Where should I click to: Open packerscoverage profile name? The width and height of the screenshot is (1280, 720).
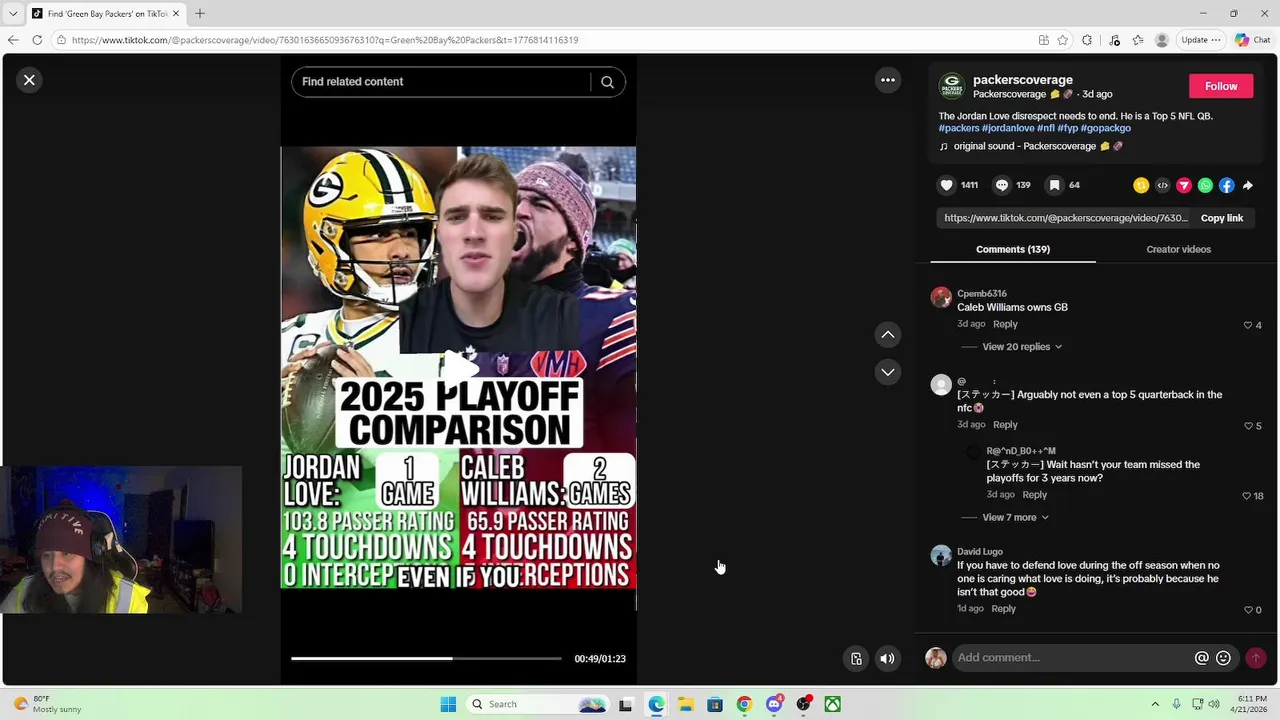pos(1022,80)
